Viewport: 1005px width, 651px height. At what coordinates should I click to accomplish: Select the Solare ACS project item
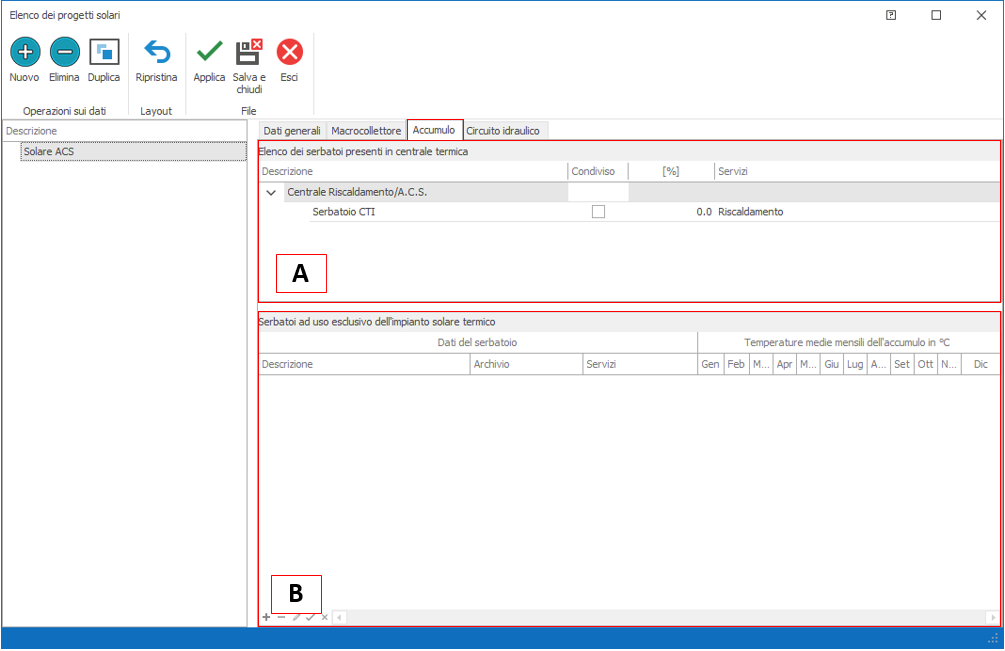(x=49, y=152)
